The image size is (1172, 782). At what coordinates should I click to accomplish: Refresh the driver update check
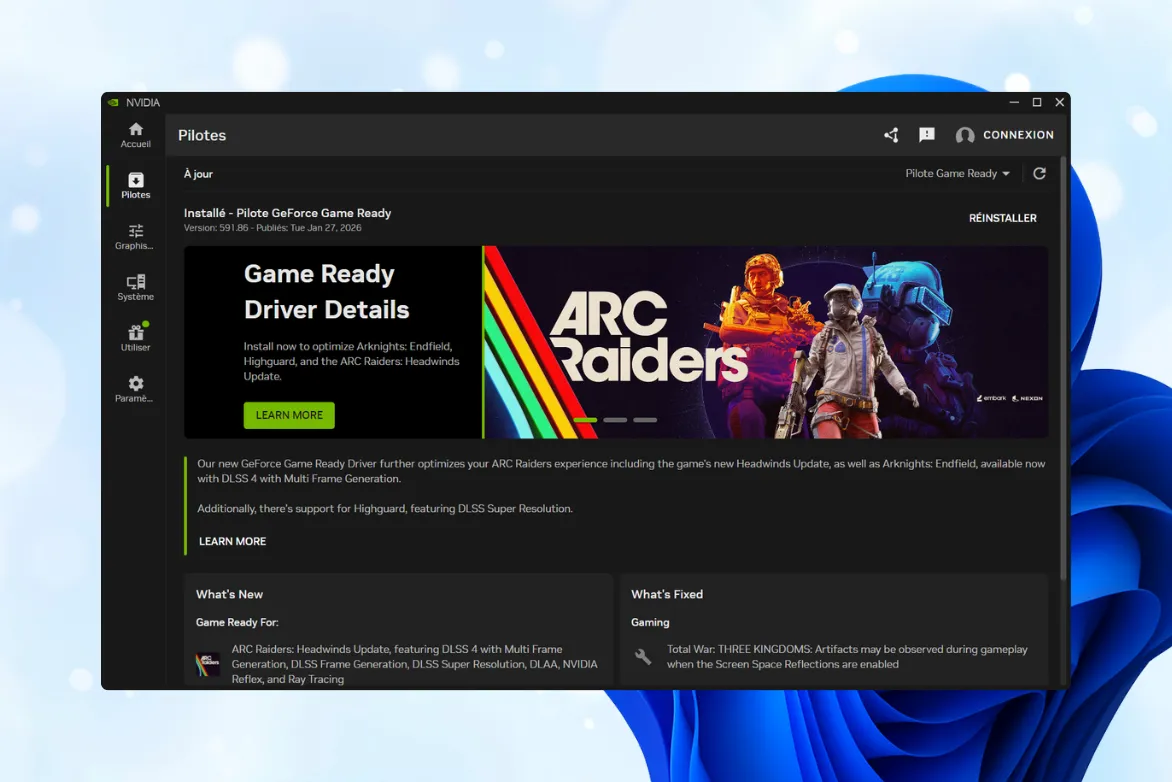[1039, 174]
